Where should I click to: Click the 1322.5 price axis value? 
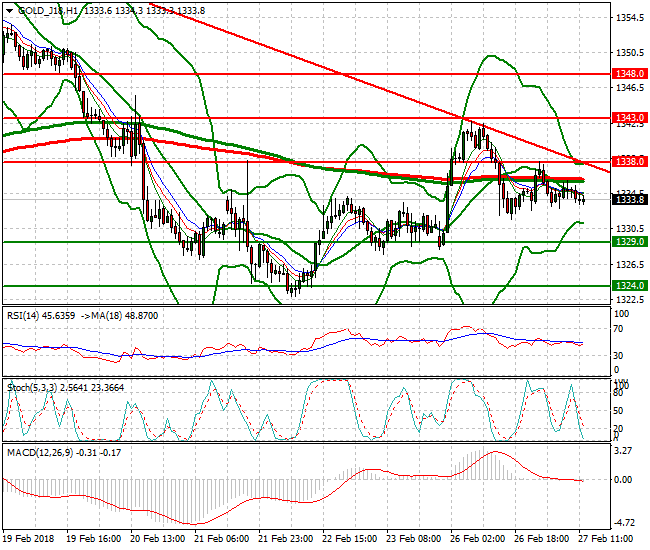[x=630, y=299]
